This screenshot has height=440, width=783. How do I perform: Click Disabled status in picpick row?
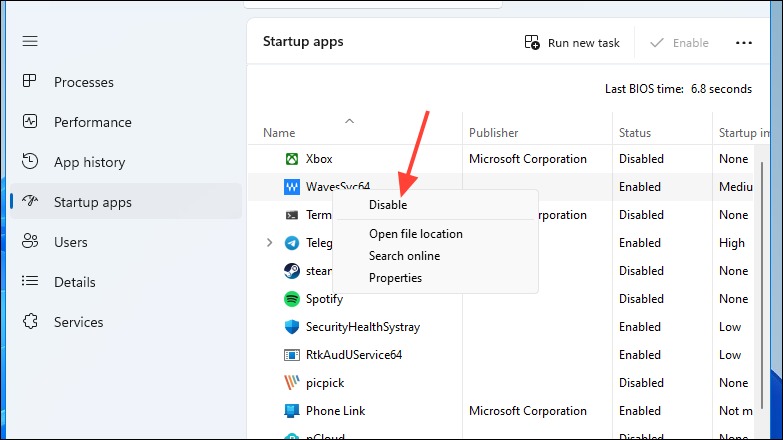(x=641, y=383)
